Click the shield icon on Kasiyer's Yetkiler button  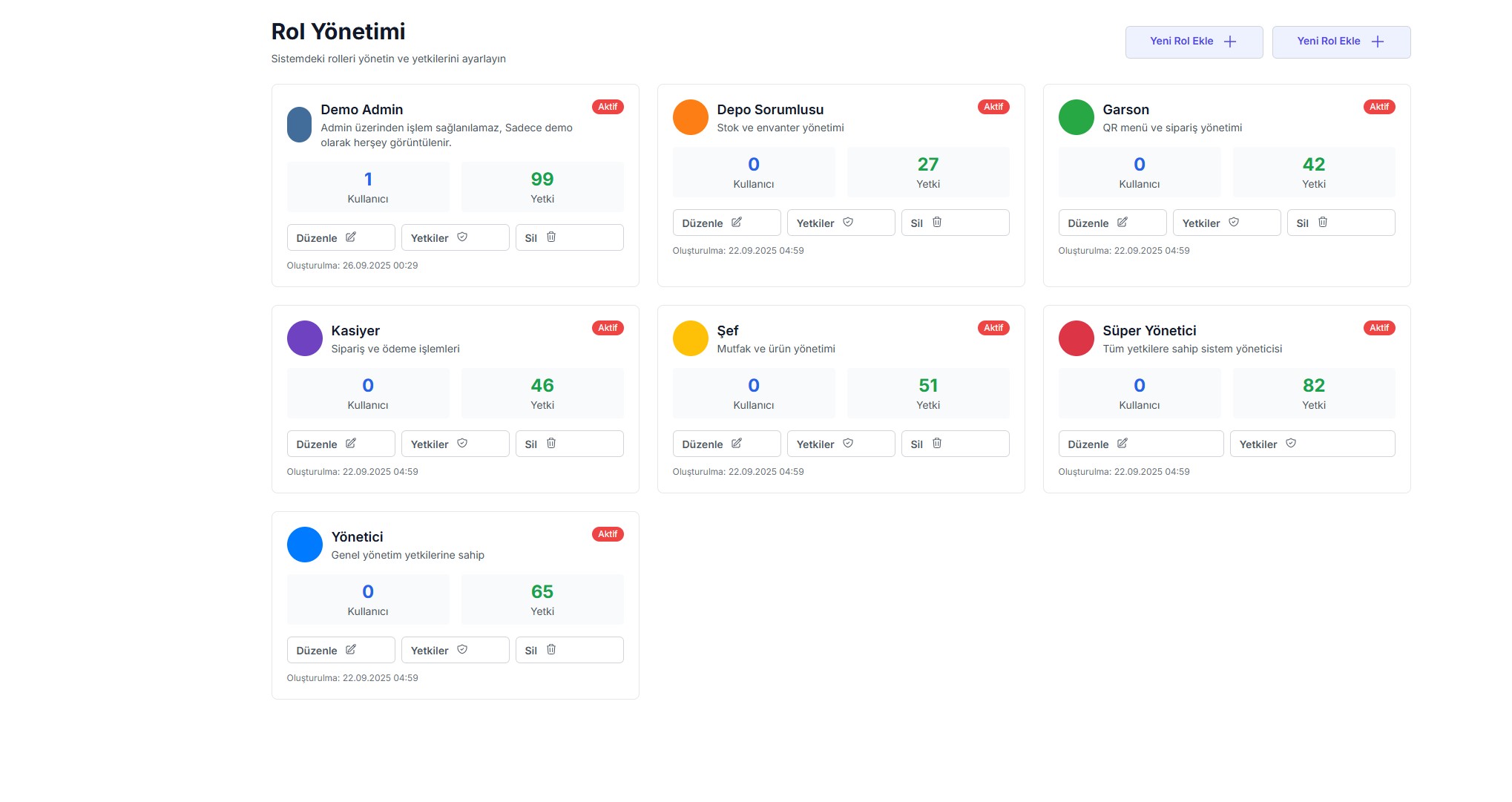point(462,444)
